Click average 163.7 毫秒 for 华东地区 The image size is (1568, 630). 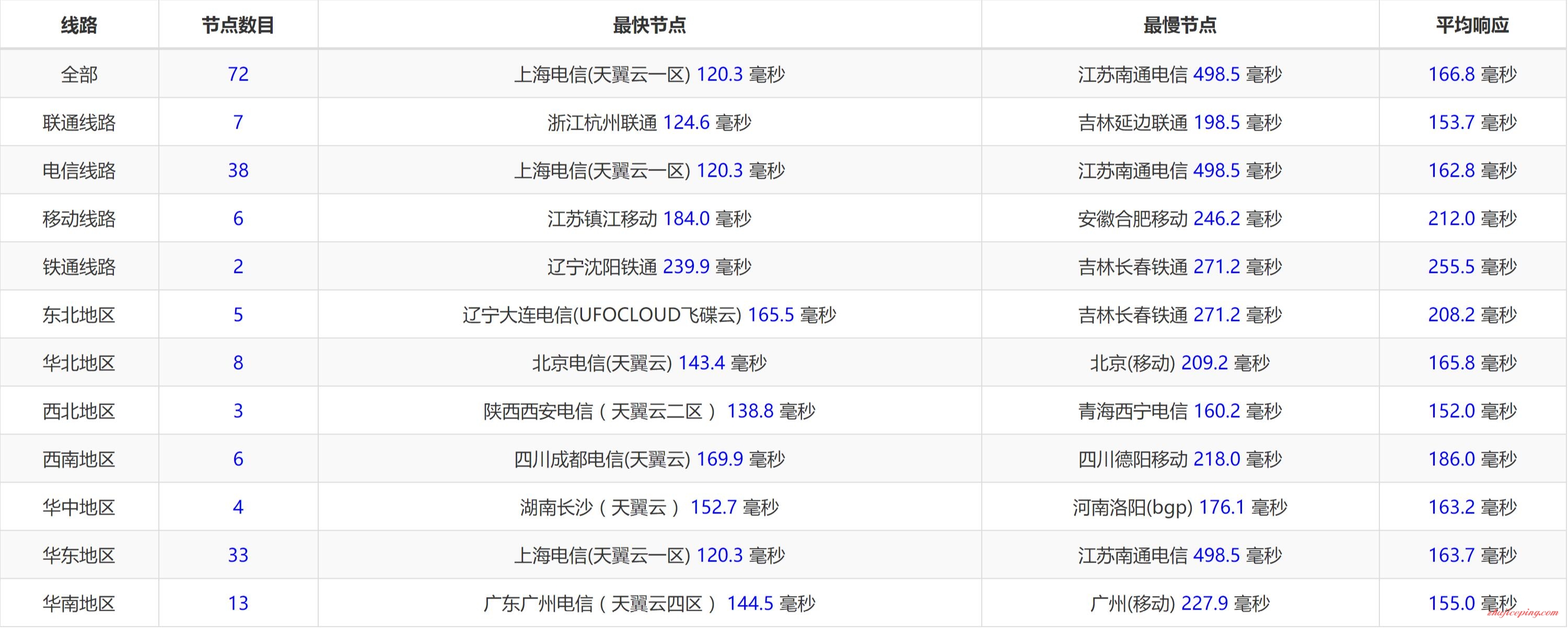click(x=1472, y=556)
